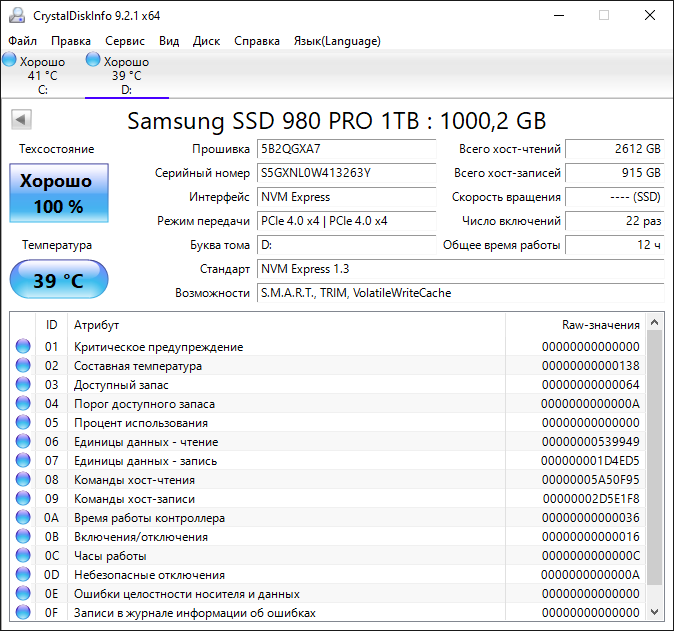Select row Часы работы

click(328, 555)
